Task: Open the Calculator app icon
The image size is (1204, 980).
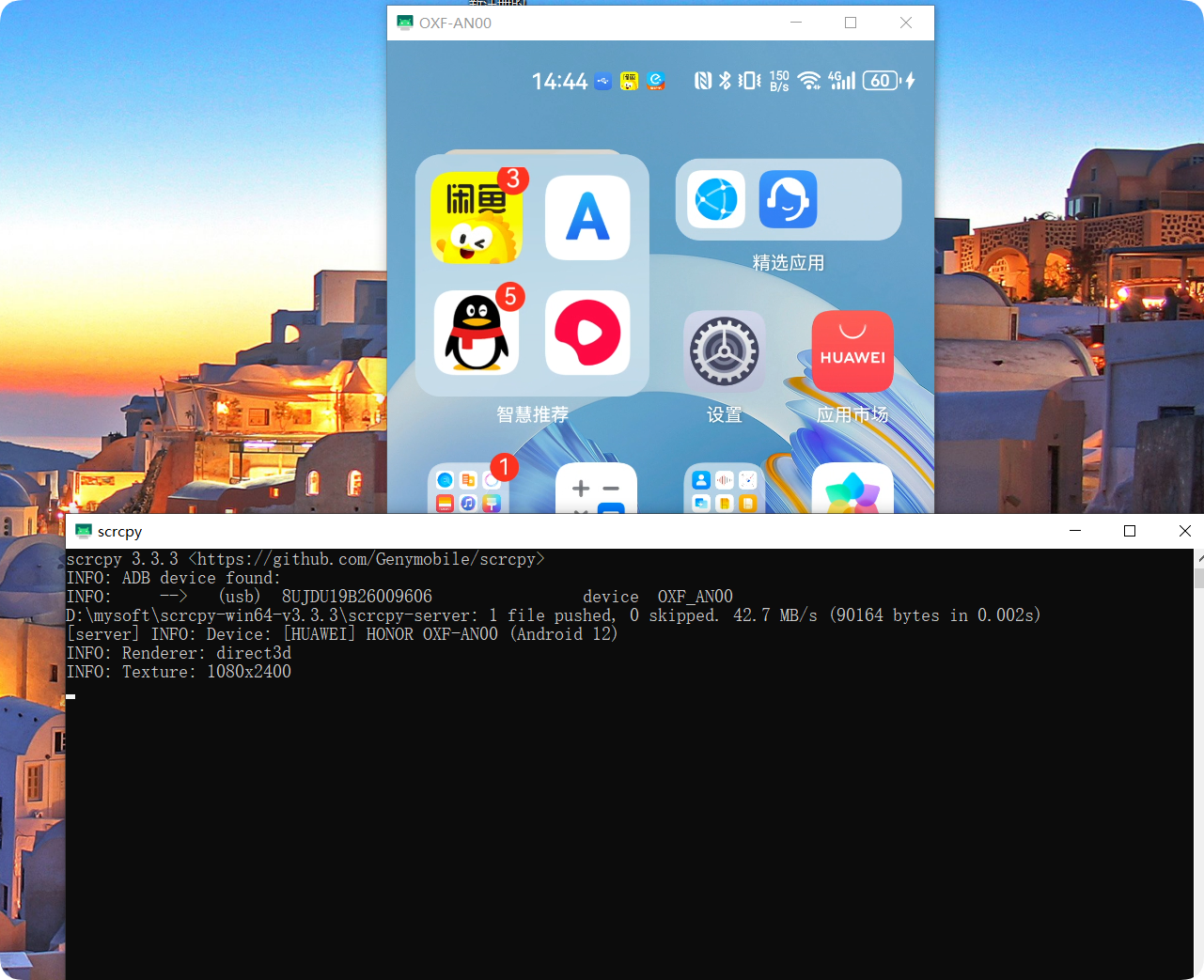Action: 596,490
